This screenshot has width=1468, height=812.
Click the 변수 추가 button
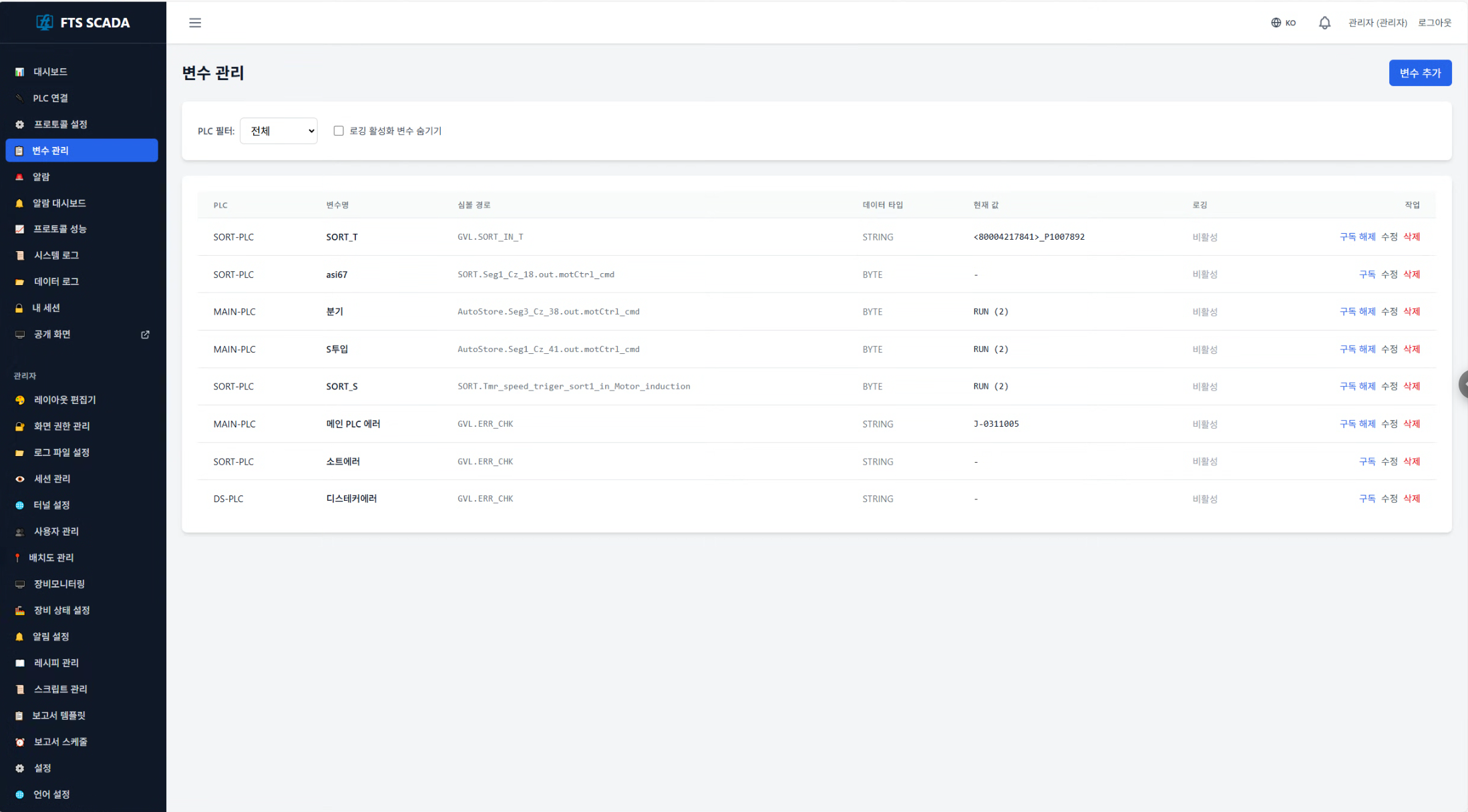click(x=1420, y=73)
